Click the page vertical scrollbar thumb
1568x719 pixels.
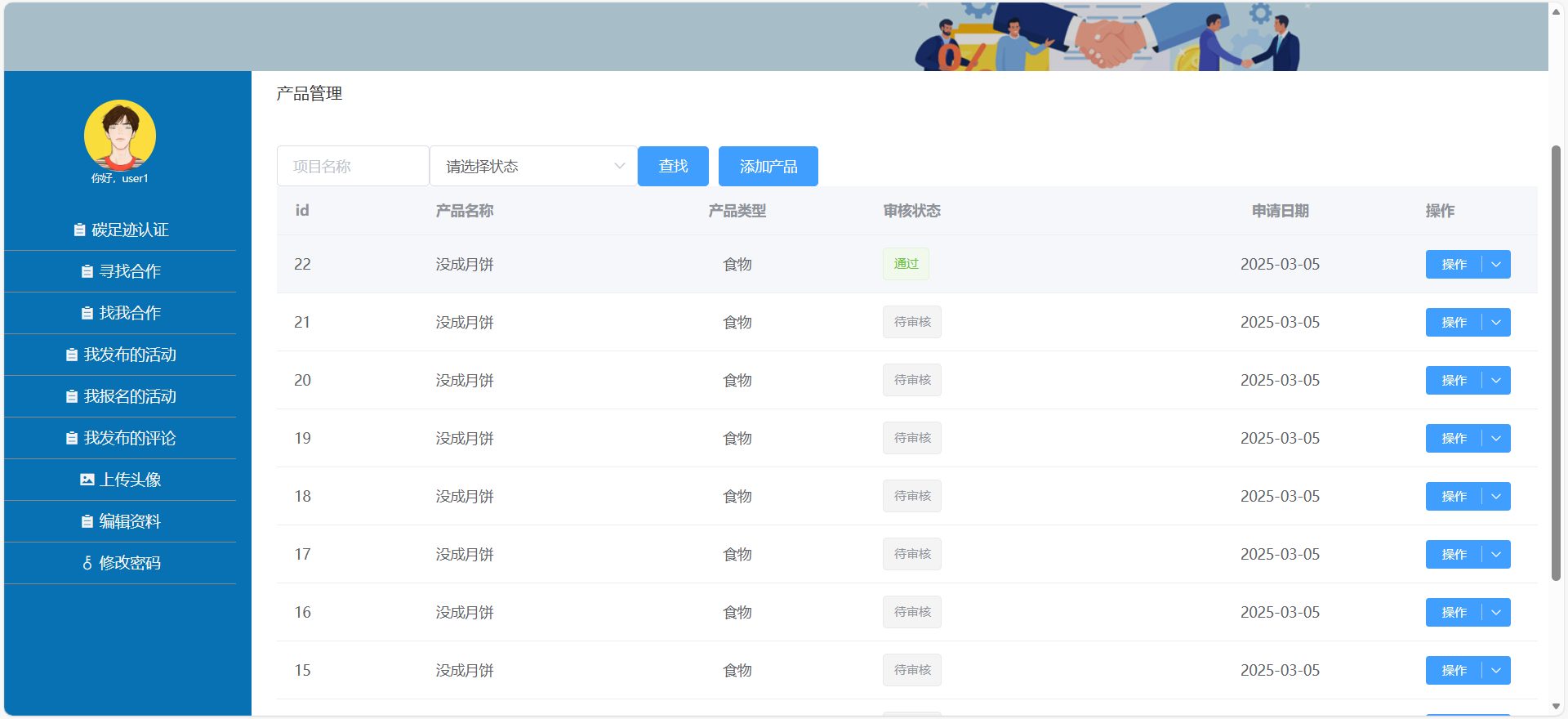coord(1556,363)
